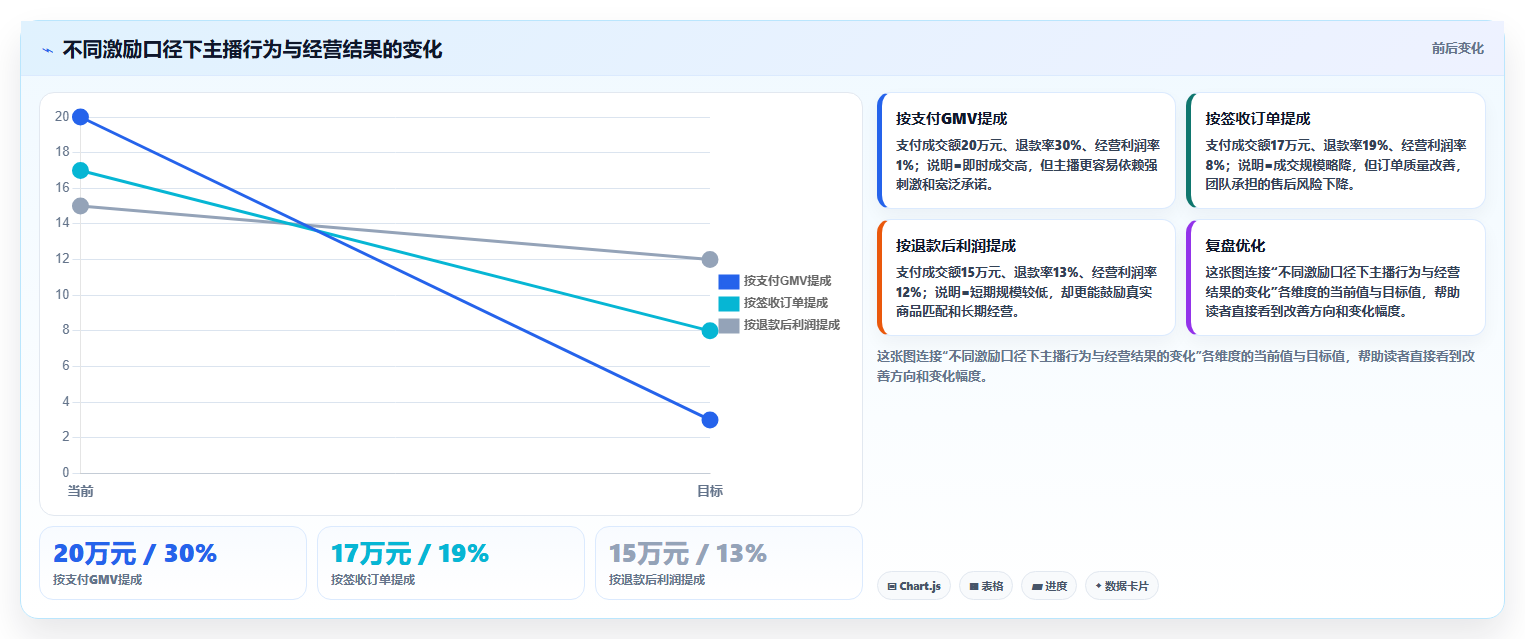Click the title 不同激励口径下主播行为与经营结果的变化
Viewport: 1525px width, 639px height.
252,49
